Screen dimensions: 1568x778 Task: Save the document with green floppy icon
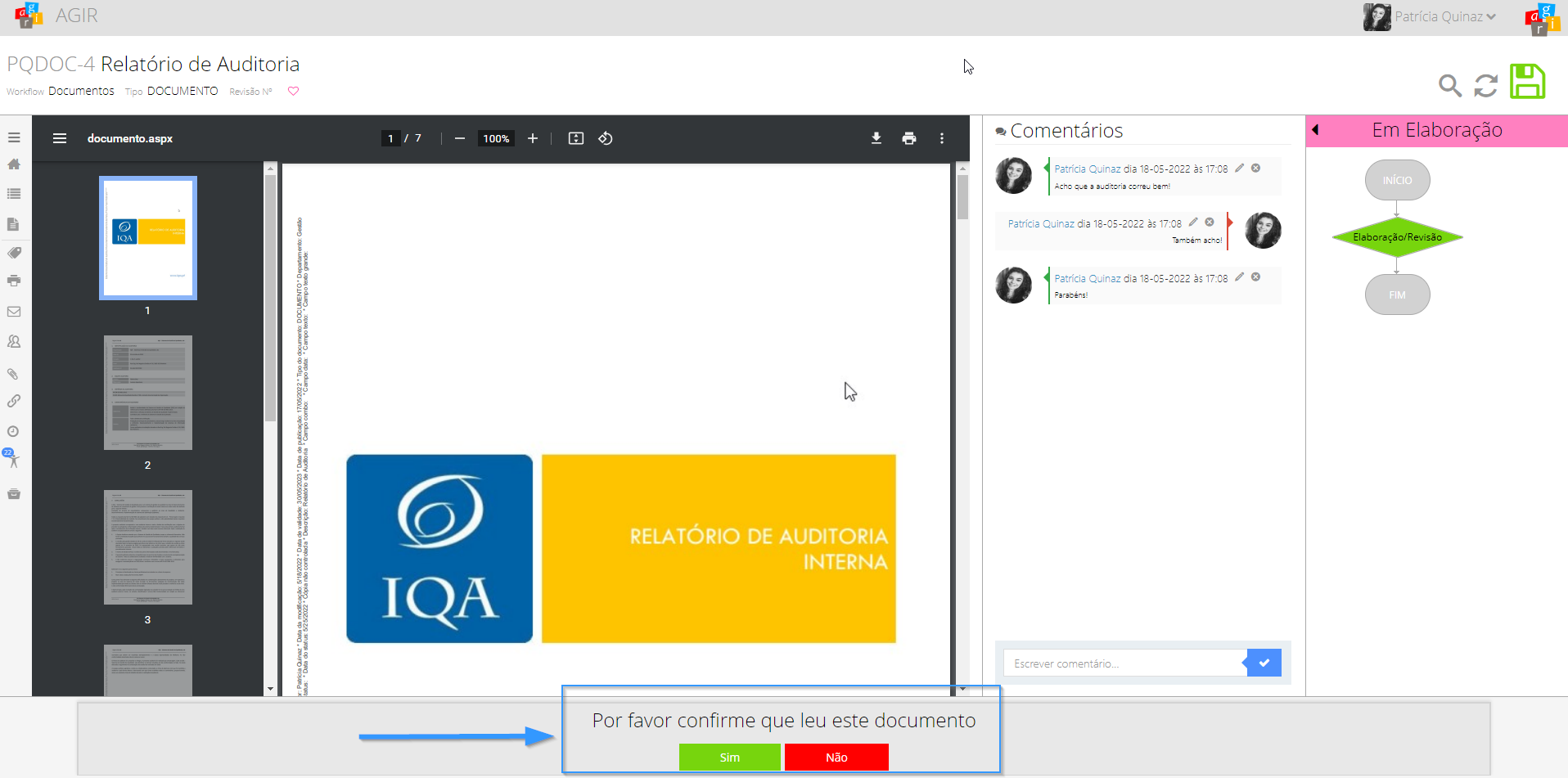(x=1527, y=82)
